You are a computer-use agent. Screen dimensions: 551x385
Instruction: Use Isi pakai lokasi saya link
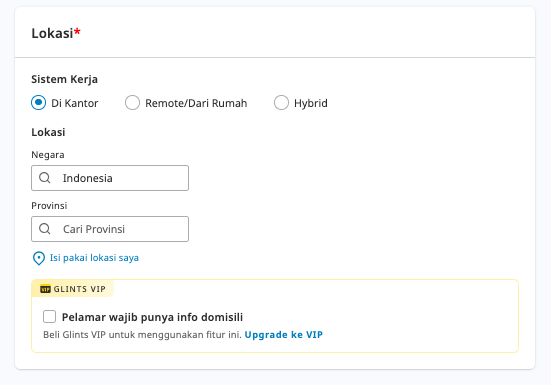click(x=94, y=258)
